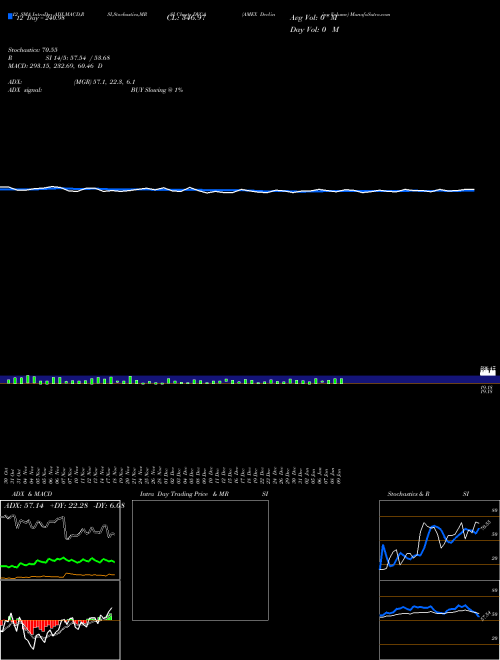
Task: Click the 'Intra Day Trading Price & MR' title
Action: [x=184, y=494]
